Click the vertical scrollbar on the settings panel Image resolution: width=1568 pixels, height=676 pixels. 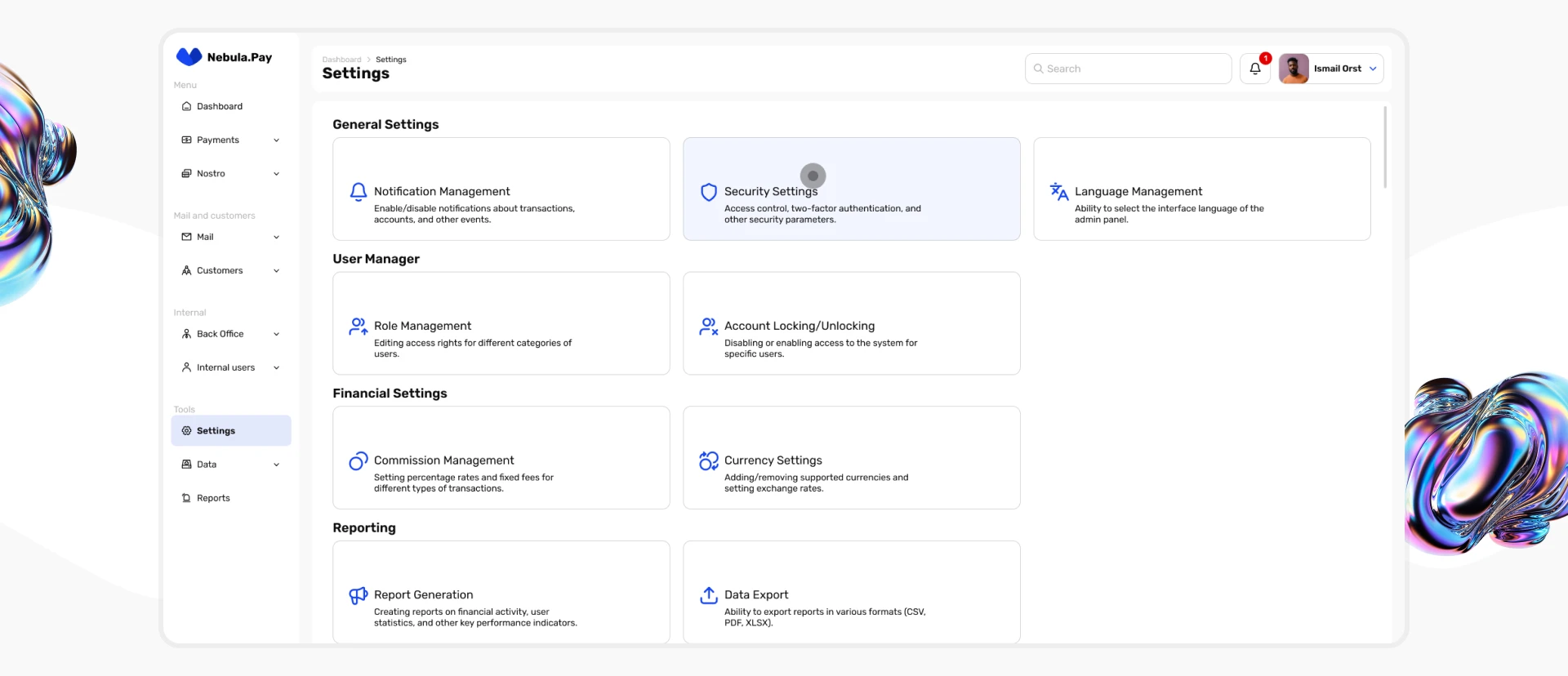point(1385,147)
